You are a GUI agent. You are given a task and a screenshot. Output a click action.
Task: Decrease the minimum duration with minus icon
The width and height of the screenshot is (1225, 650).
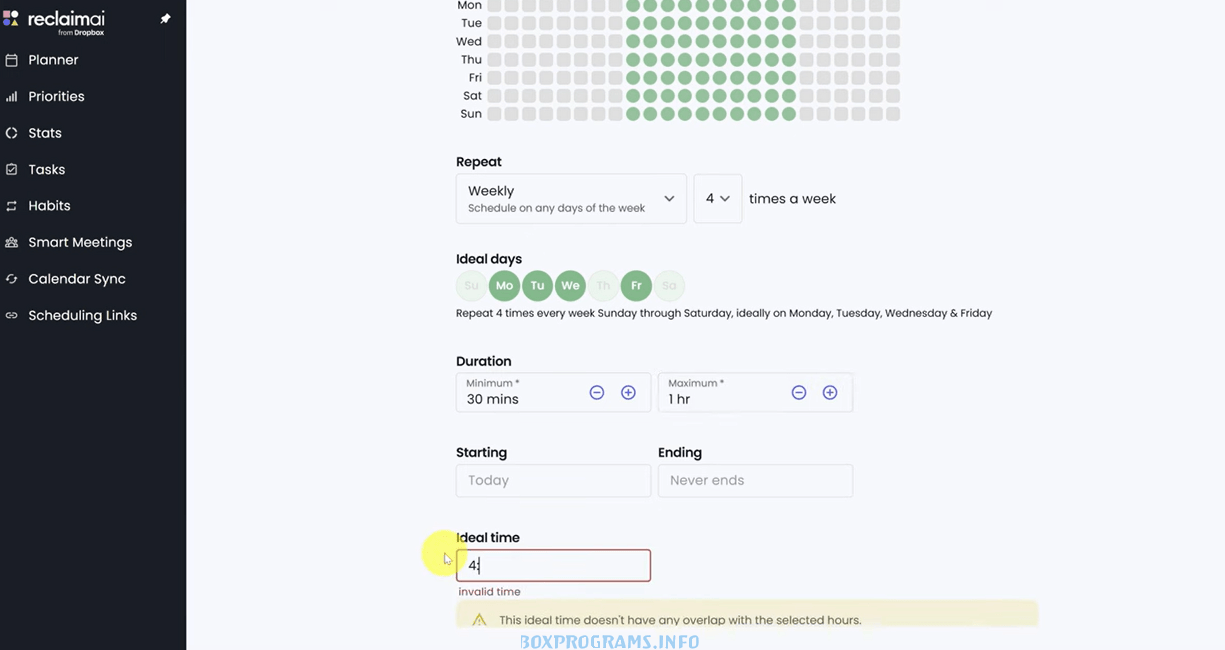coord(597,393)
